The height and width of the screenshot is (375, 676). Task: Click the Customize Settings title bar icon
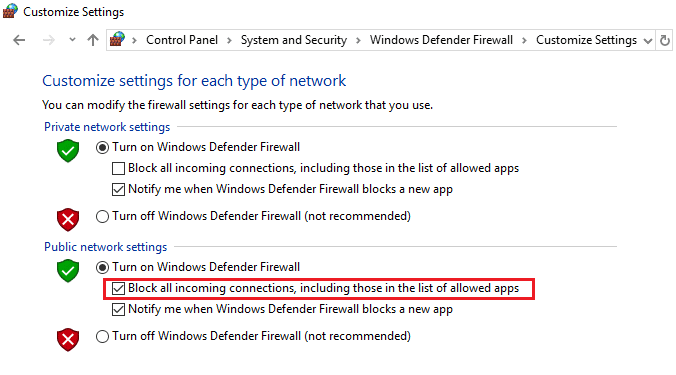pyautogui.click(x=10, y=11)
